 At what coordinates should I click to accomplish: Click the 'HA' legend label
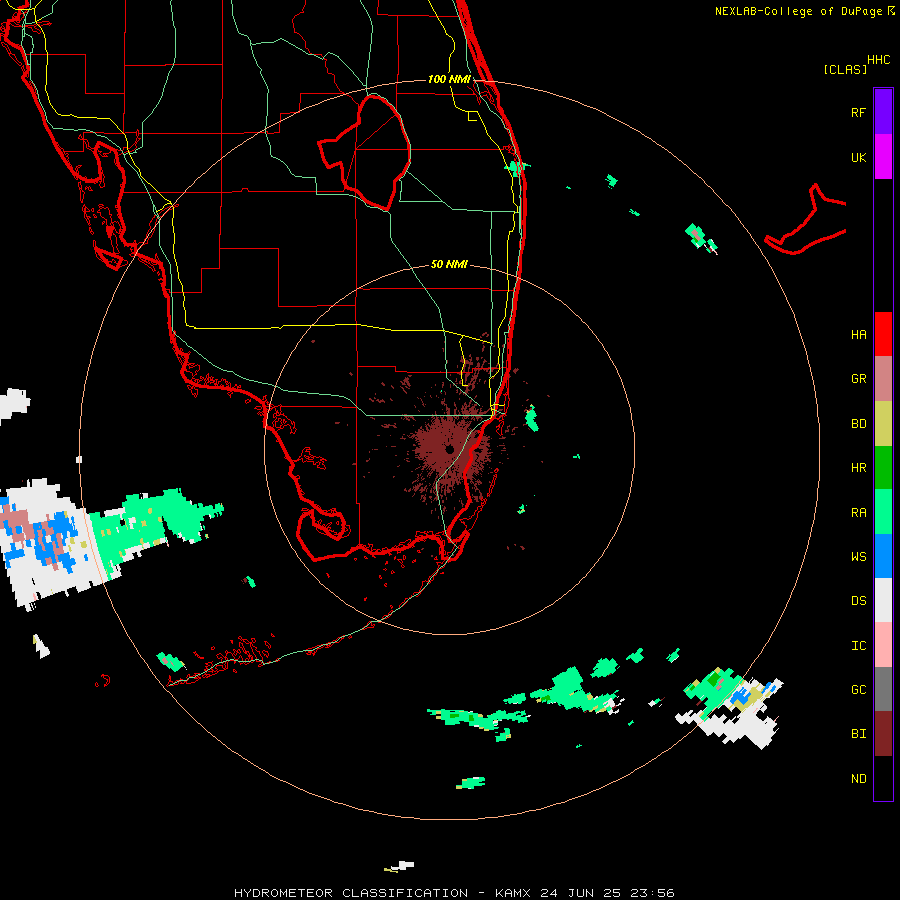tap(859, 335)
